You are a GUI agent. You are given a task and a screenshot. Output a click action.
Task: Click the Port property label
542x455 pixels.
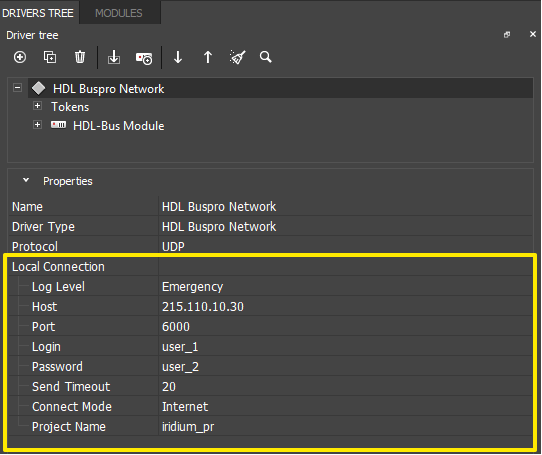(44, 327)
